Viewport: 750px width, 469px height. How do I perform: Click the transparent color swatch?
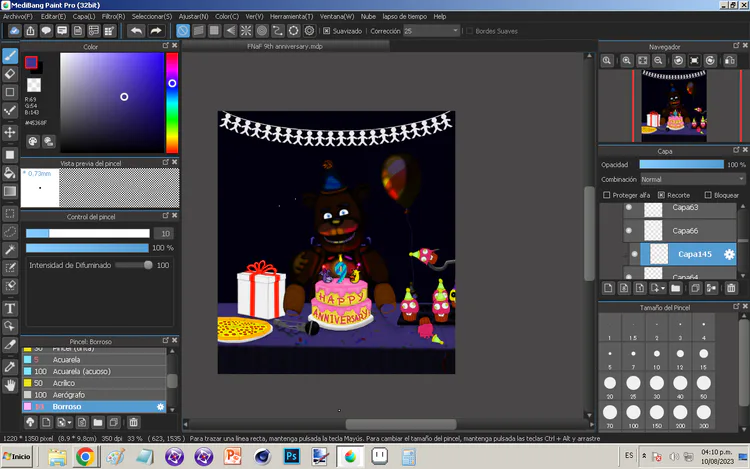34,85
